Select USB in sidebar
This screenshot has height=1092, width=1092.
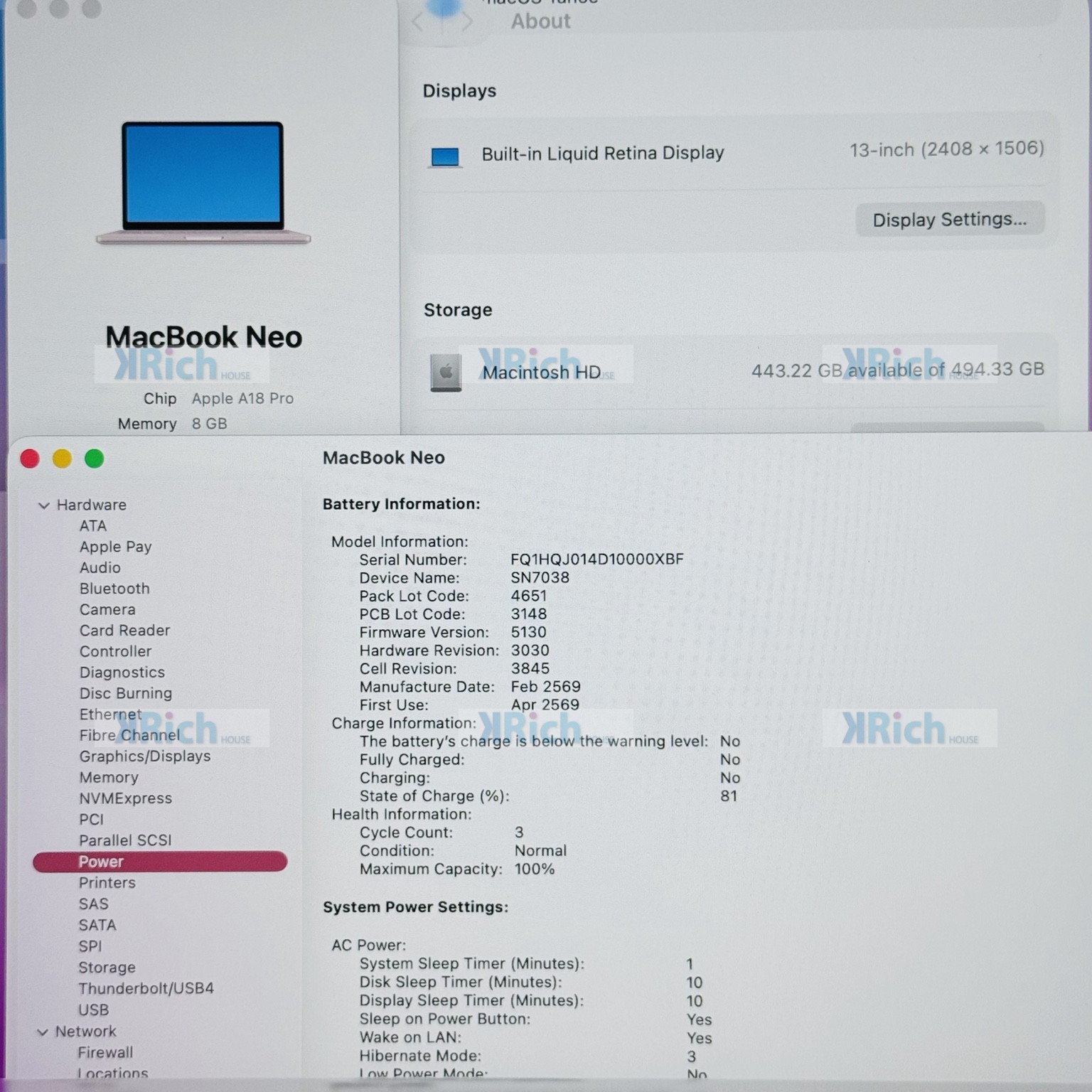pyautogui.click(x=93, y=1010)
